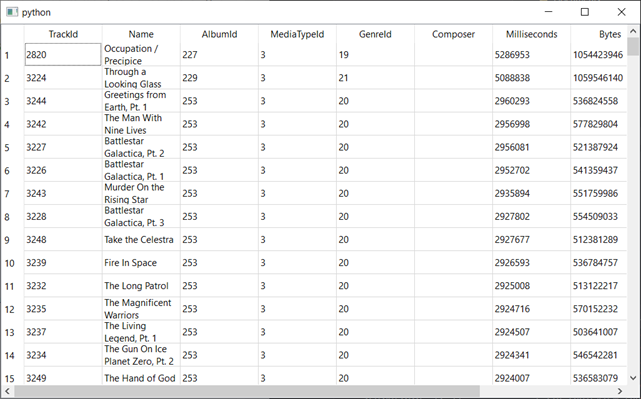Click cell 'Through a Looking Glass'
Viewport: 641px width, 399px height.
tap(141, 78)
